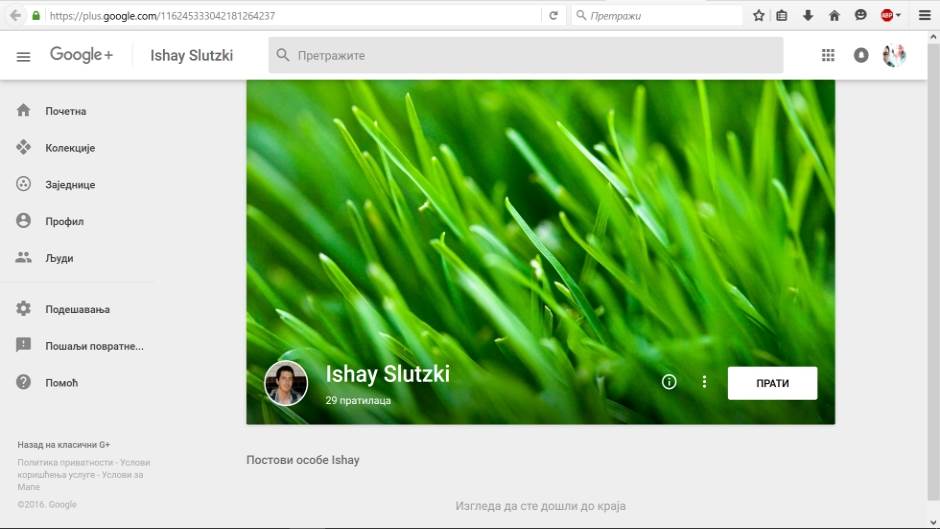Show Google+ notifications bell
The image size is (940, 529).
coord(861,56)
